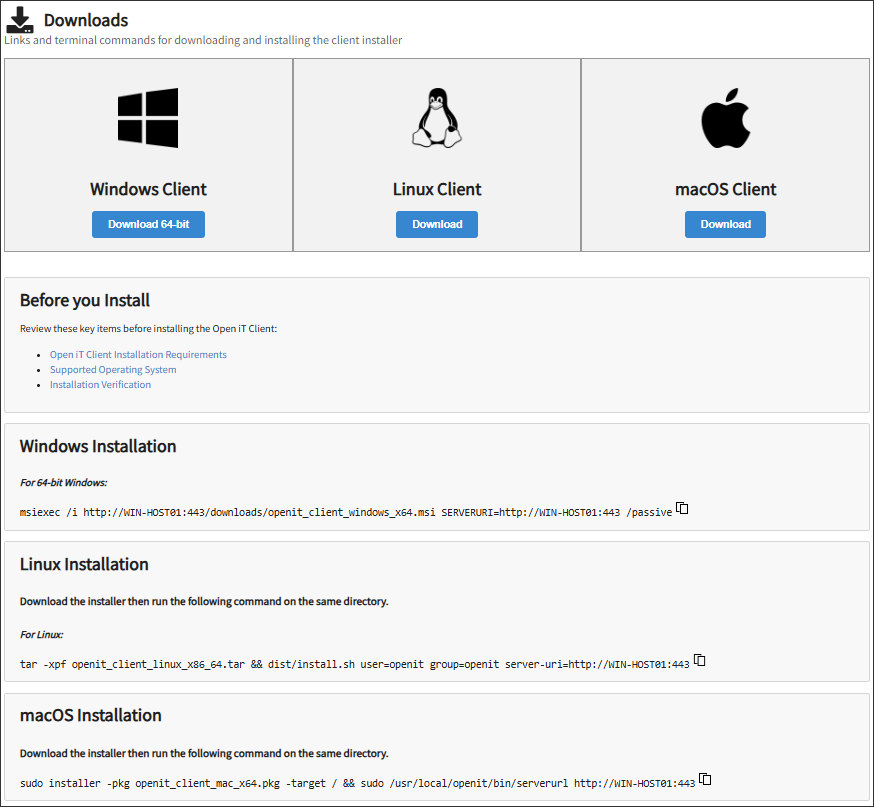Click the Linux penguin icon
This screenshot has width=874, height=807.
point(437,117)
